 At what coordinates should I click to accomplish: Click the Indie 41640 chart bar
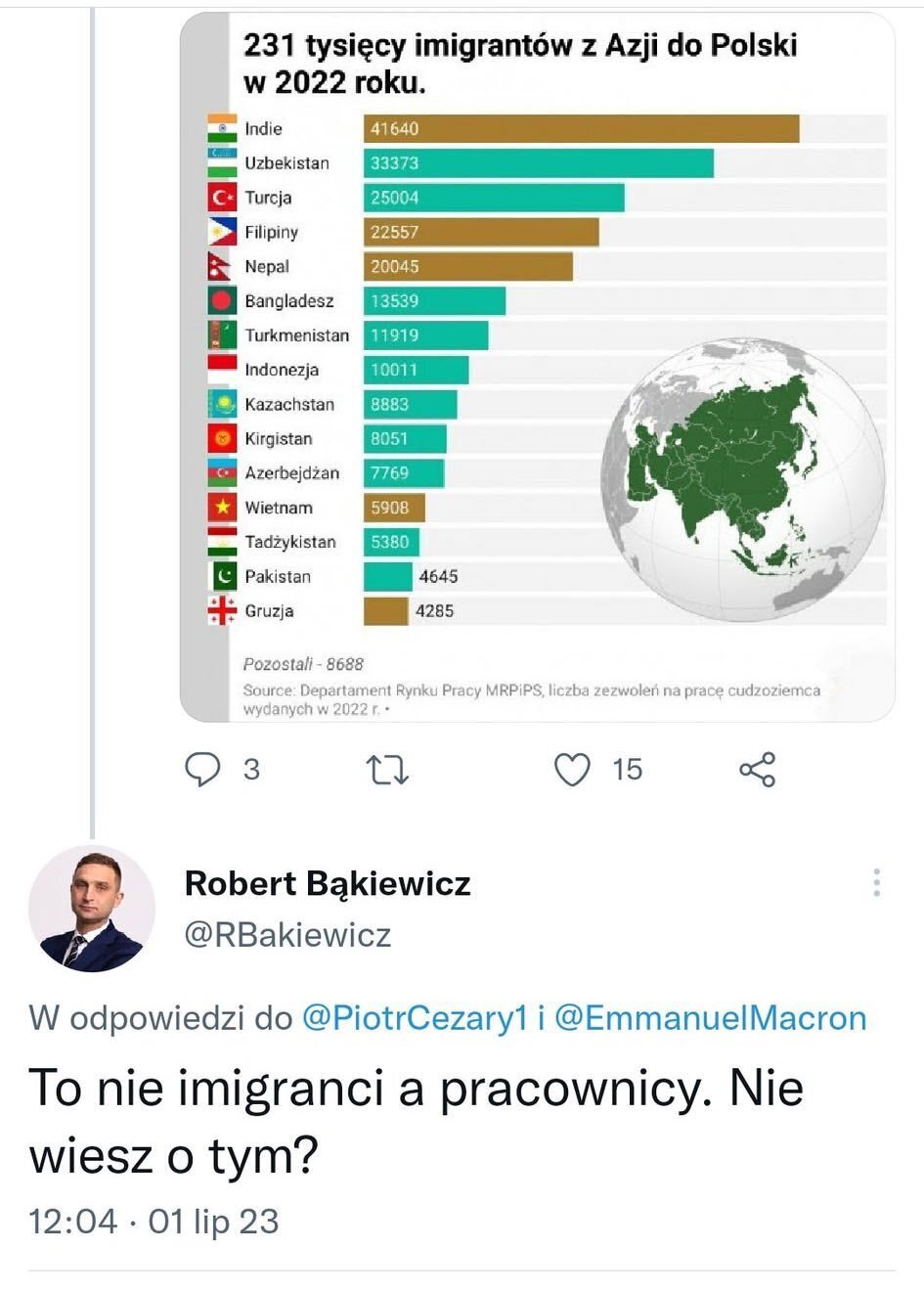pos(581,129)
